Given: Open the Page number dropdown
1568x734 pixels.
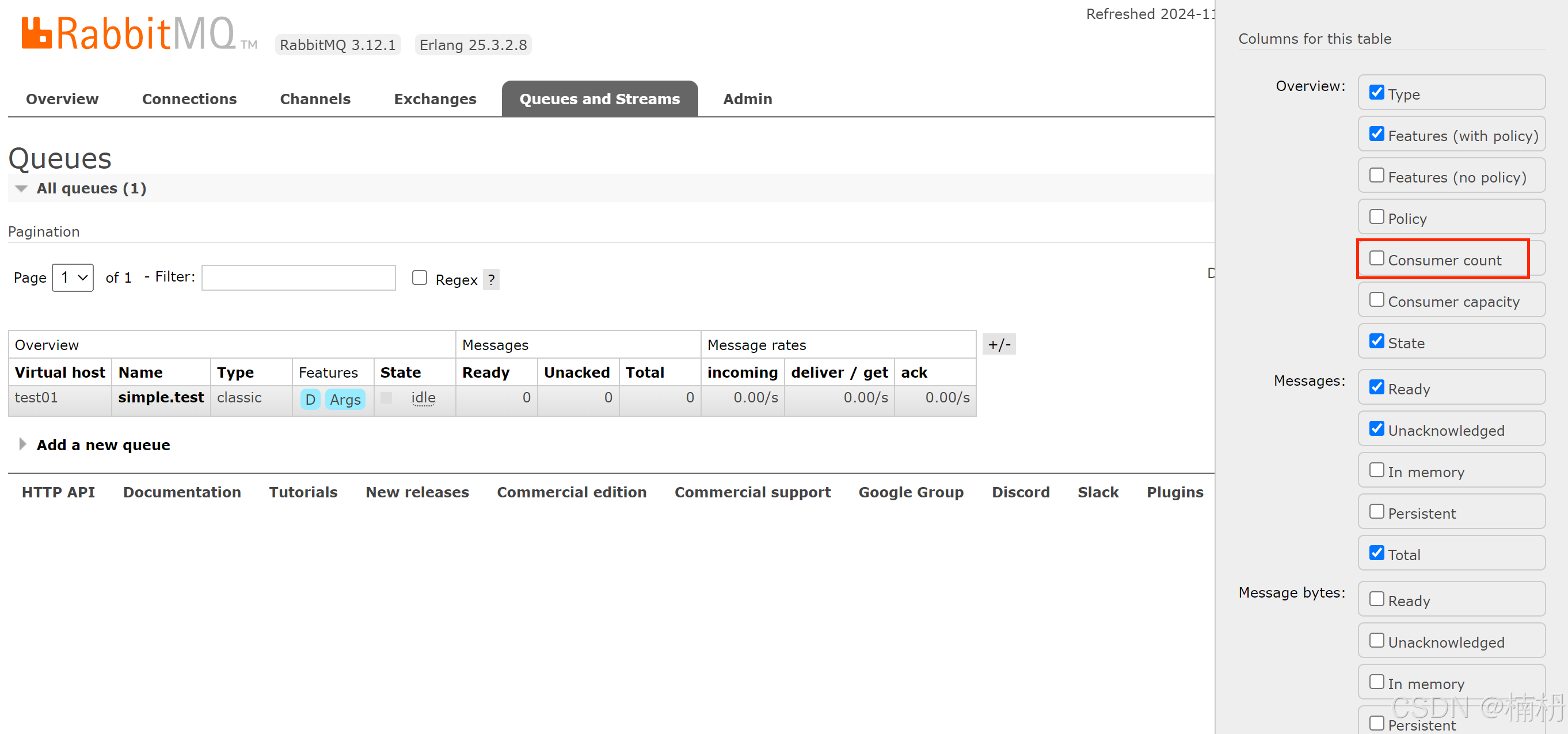Looking at the screenshot, I should click(x=73, y=277).
